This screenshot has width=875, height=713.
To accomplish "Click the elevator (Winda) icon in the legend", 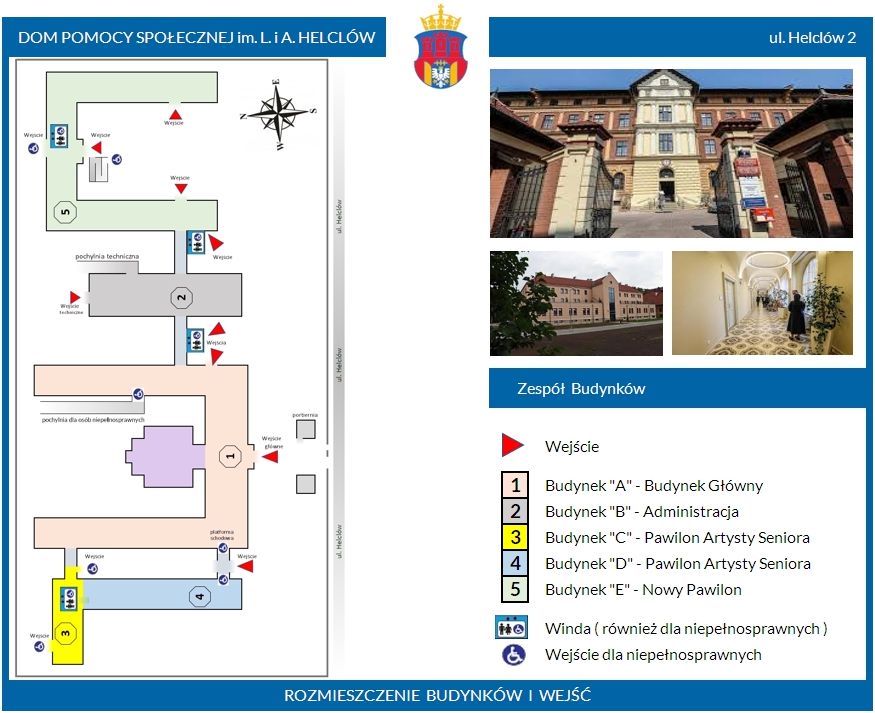I will [513, 629].
